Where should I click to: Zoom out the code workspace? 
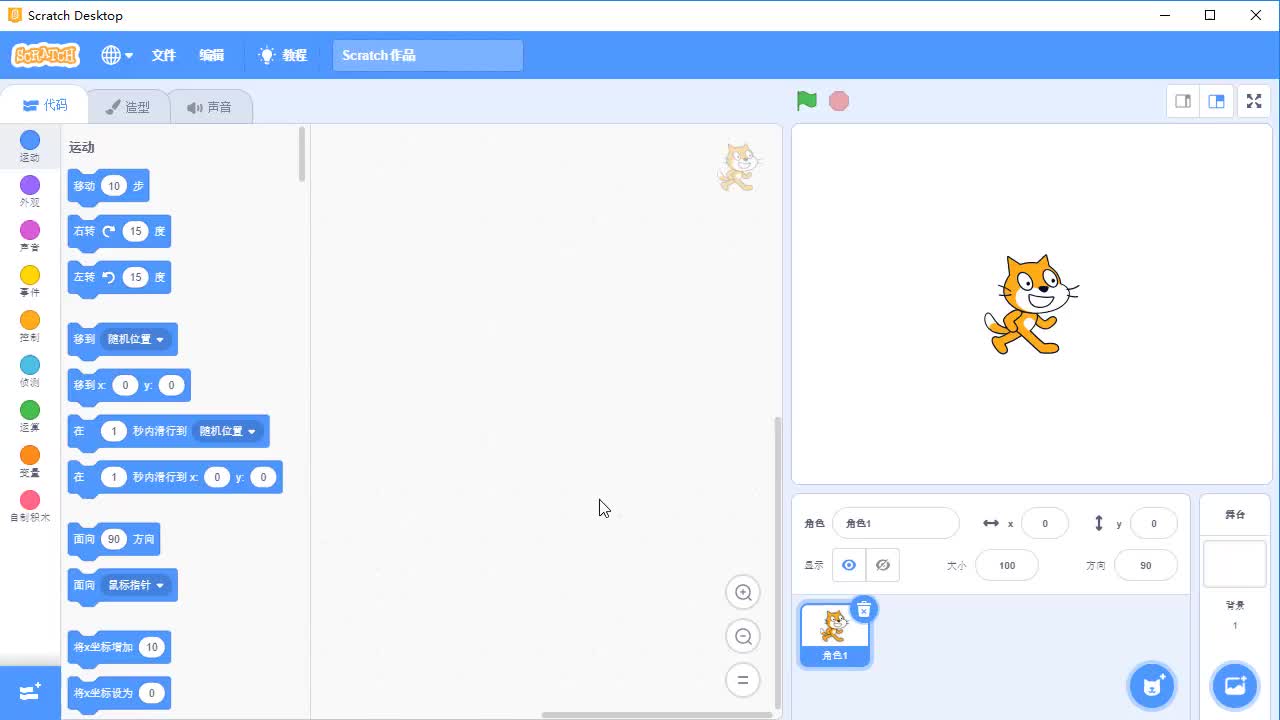[743, 636]
